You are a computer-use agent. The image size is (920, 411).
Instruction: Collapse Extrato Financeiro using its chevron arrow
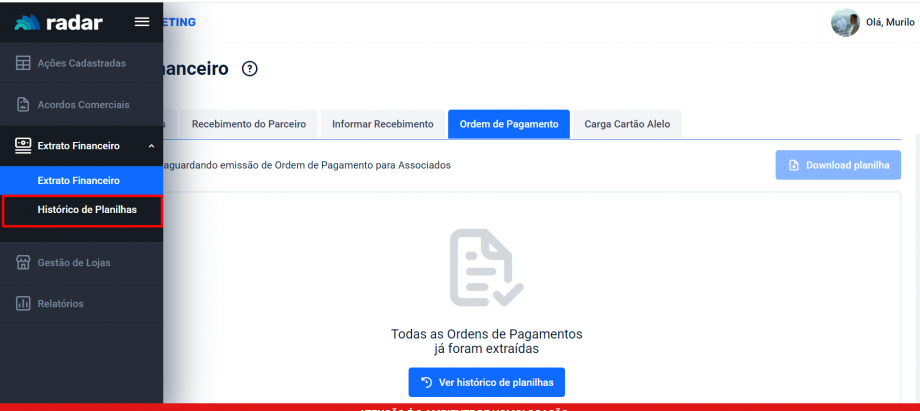click(151, 146)
